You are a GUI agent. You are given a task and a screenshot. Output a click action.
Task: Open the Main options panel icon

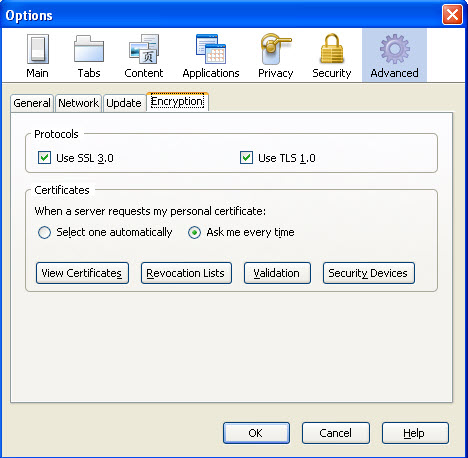38,49
